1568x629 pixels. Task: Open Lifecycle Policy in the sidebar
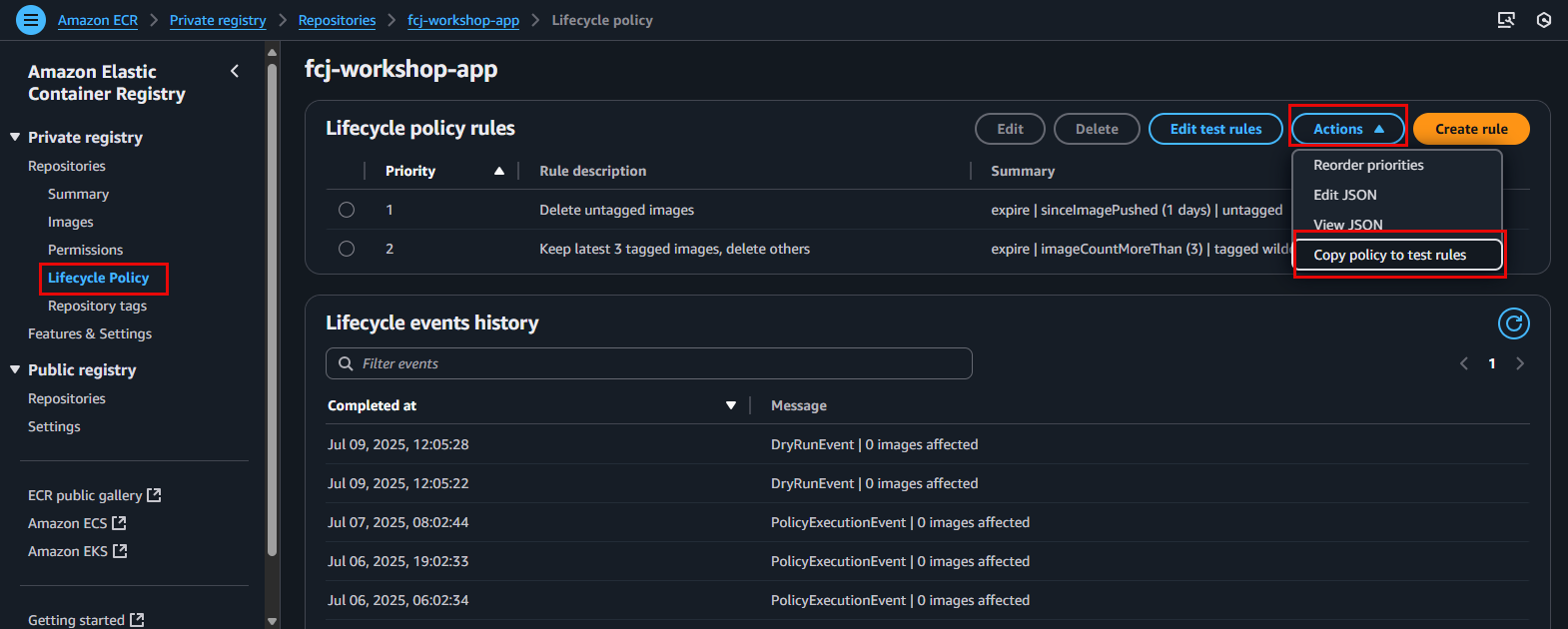(98, 278)
